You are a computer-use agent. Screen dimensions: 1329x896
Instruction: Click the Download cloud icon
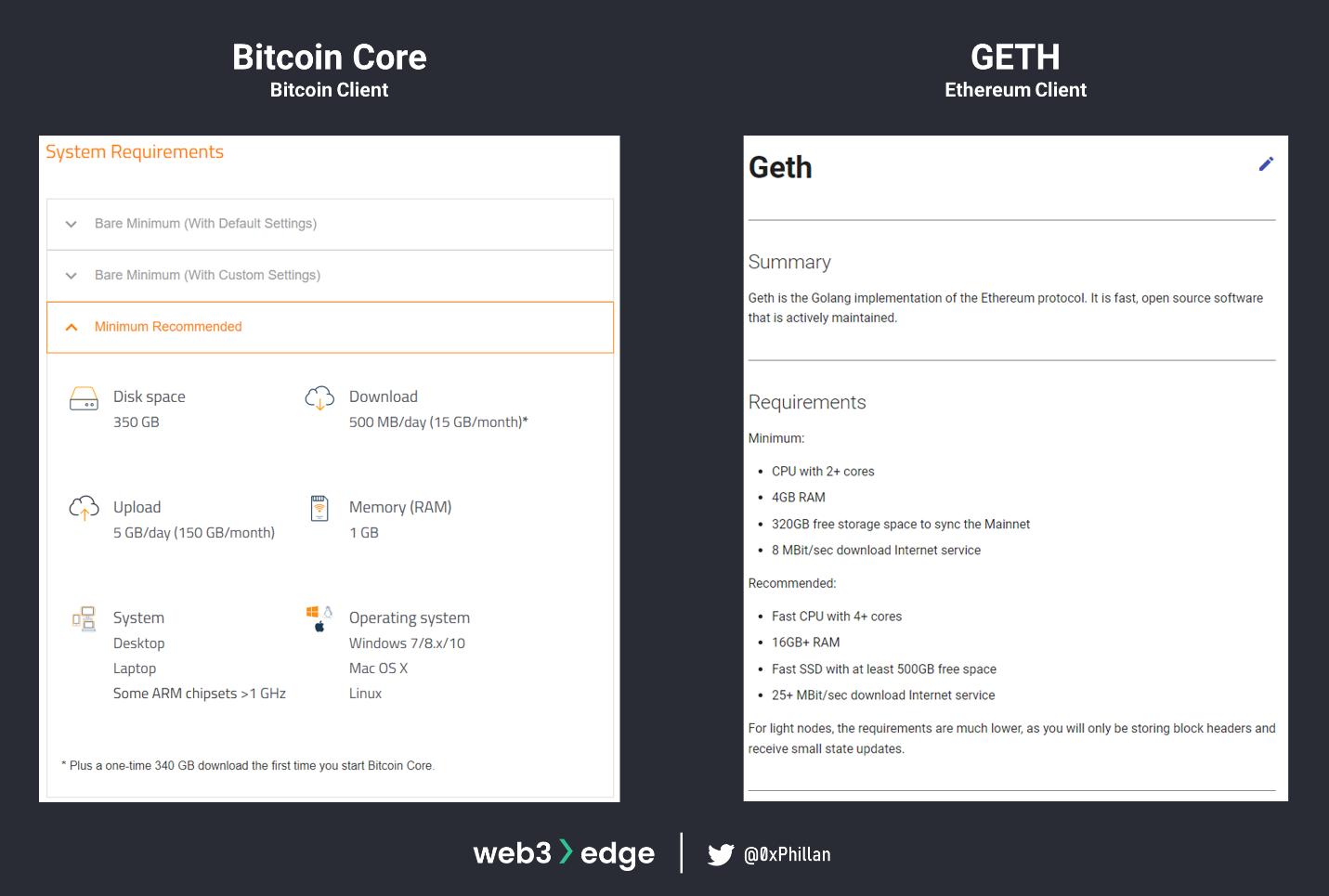319,397
